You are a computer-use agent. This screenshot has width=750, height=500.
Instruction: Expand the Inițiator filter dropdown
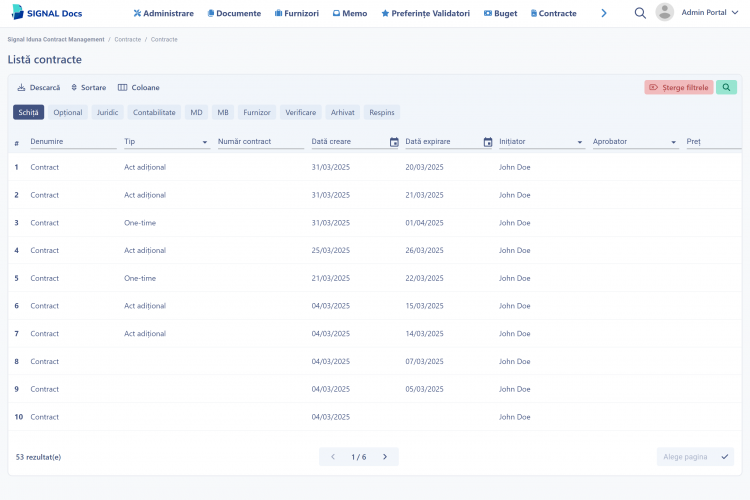pyautogui.click(x=580, y=142)
